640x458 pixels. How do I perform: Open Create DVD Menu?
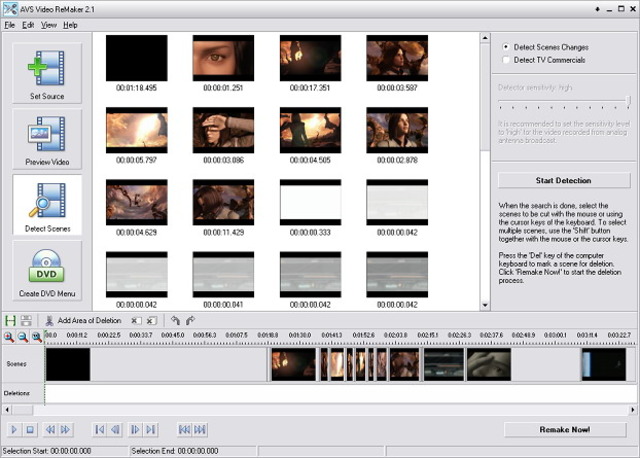click(x=47, y=271)
